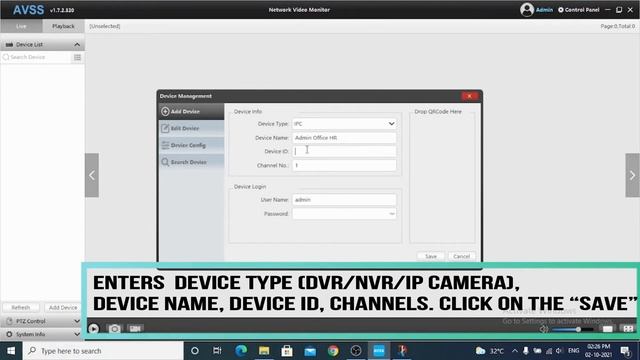The image size is (640, 360).
Task: Open the weather widget showing 32°C
Action: coord(489,351)
